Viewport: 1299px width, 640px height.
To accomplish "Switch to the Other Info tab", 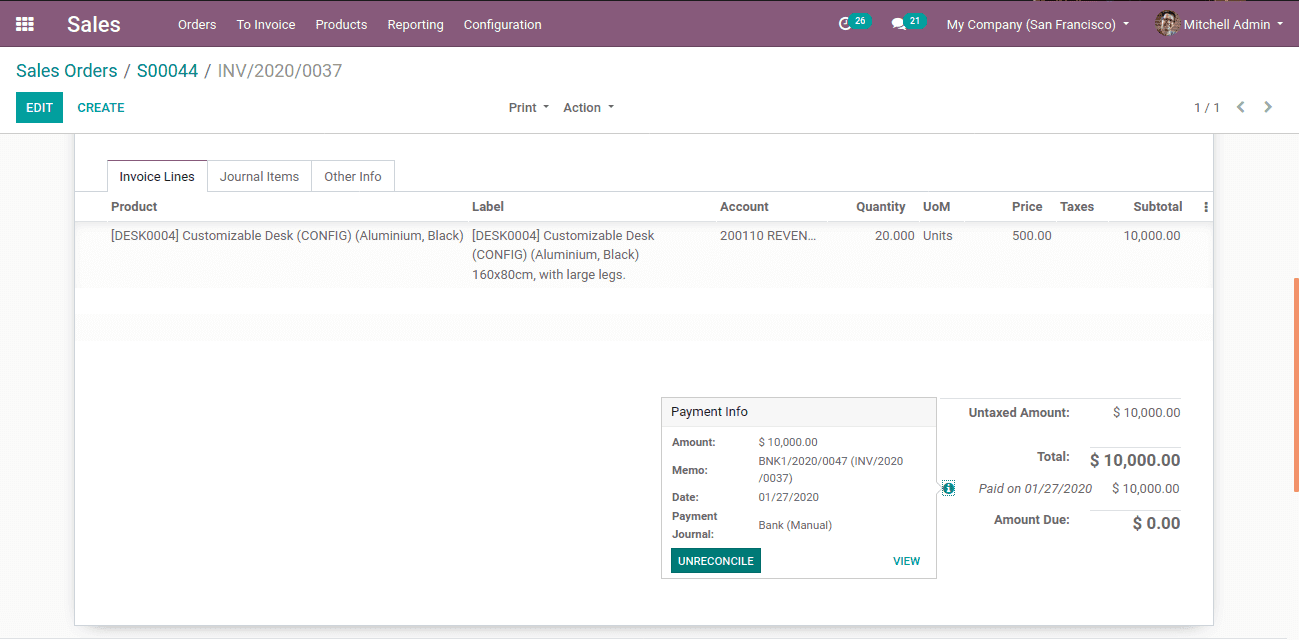I will (353, 176).
